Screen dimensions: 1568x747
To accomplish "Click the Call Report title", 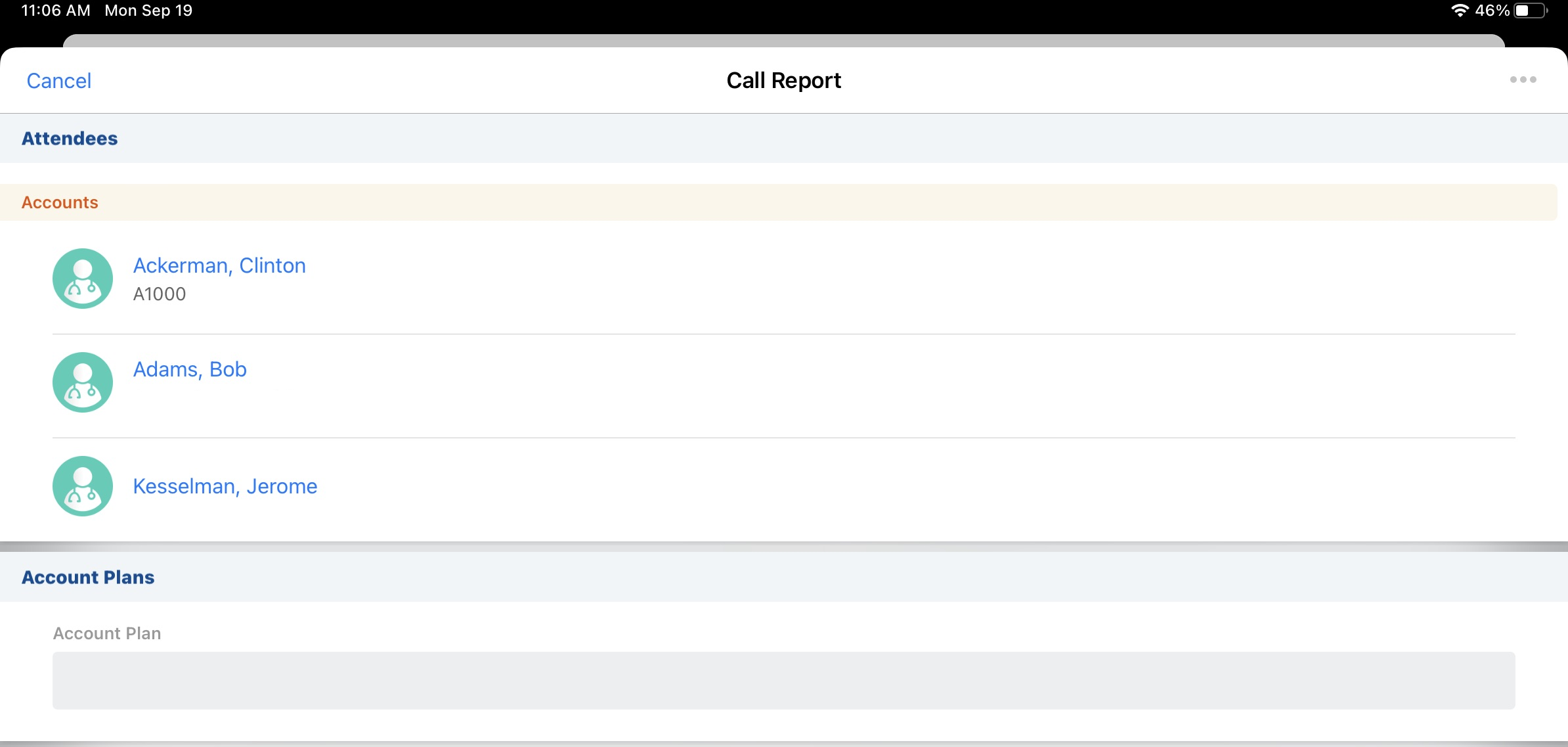I will 783,80.
